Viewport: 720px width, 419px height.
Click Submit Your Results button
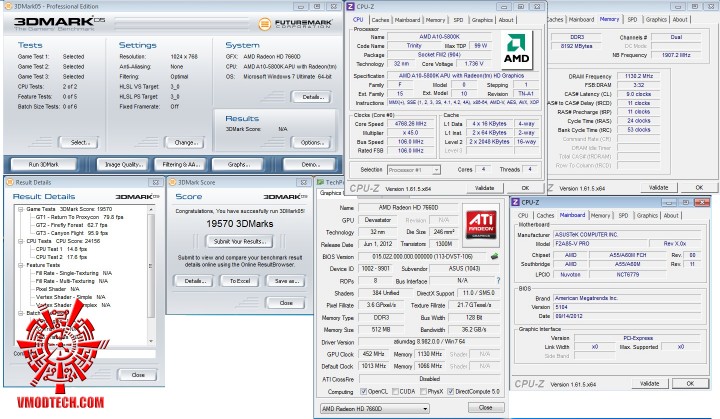tap(240, 241)
